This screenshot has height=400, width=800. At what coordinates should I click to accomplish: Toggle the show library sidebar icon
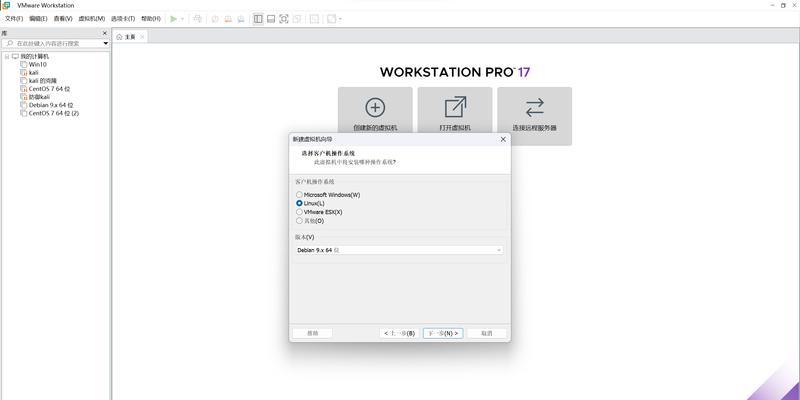pos(258,19)
